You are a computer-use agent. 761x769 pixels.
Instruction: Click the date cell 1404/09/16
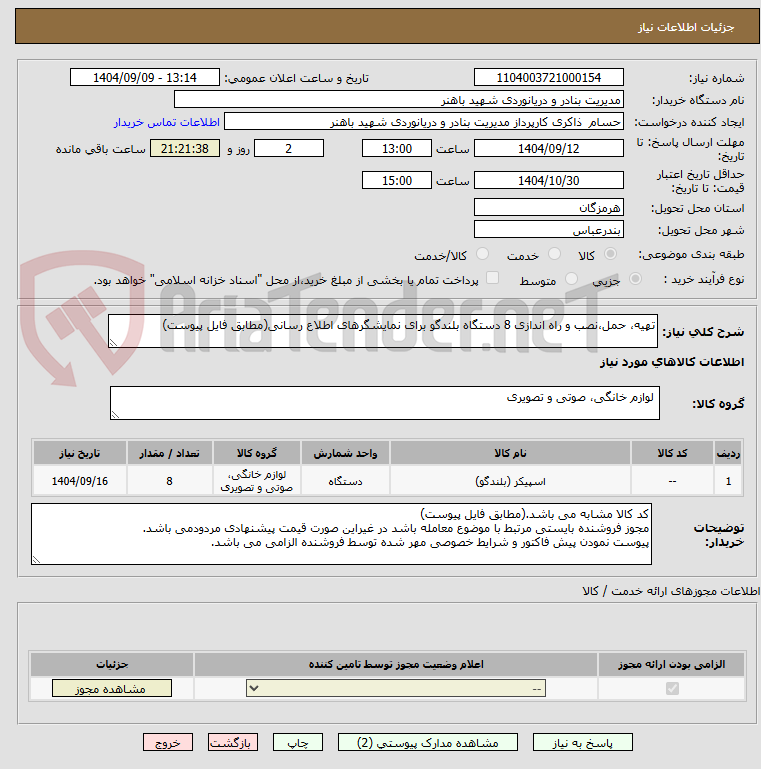coord(79,481)
